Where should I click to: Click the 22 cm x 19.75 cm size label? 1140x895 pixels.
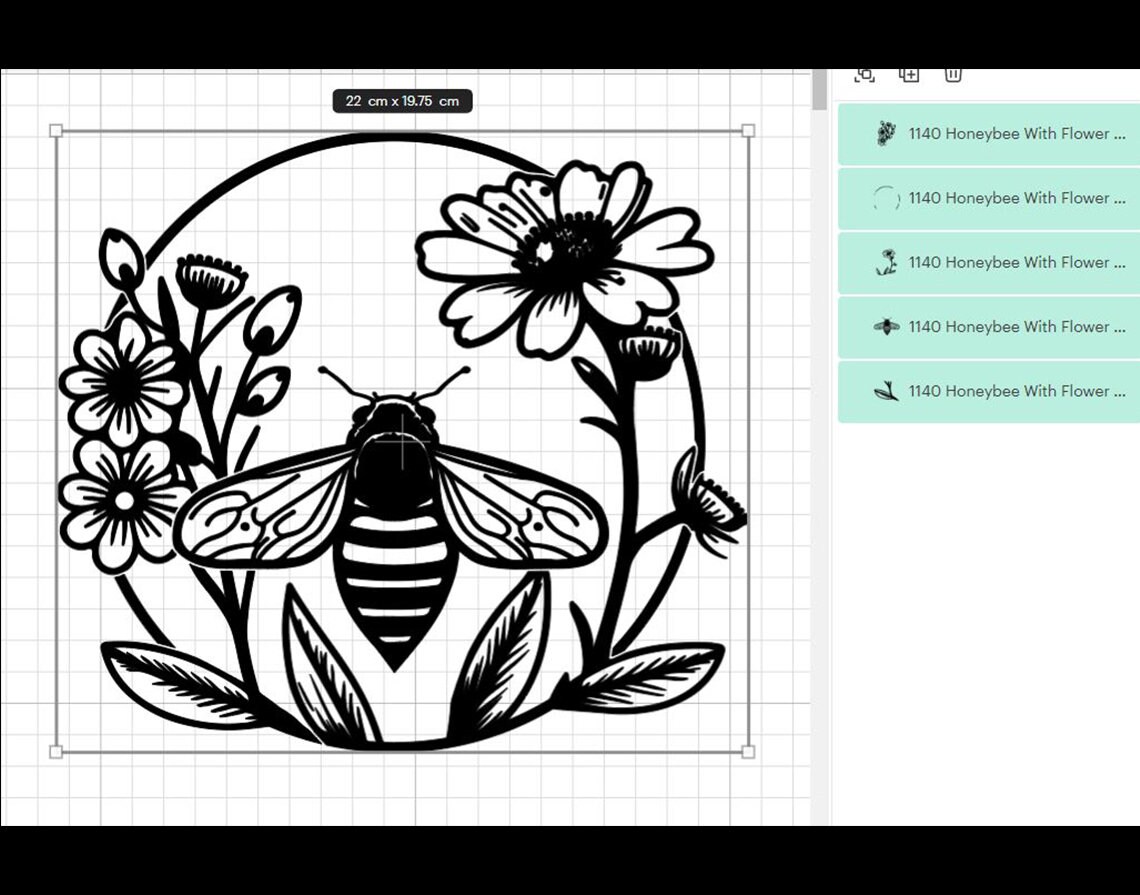tap(401, 100)
